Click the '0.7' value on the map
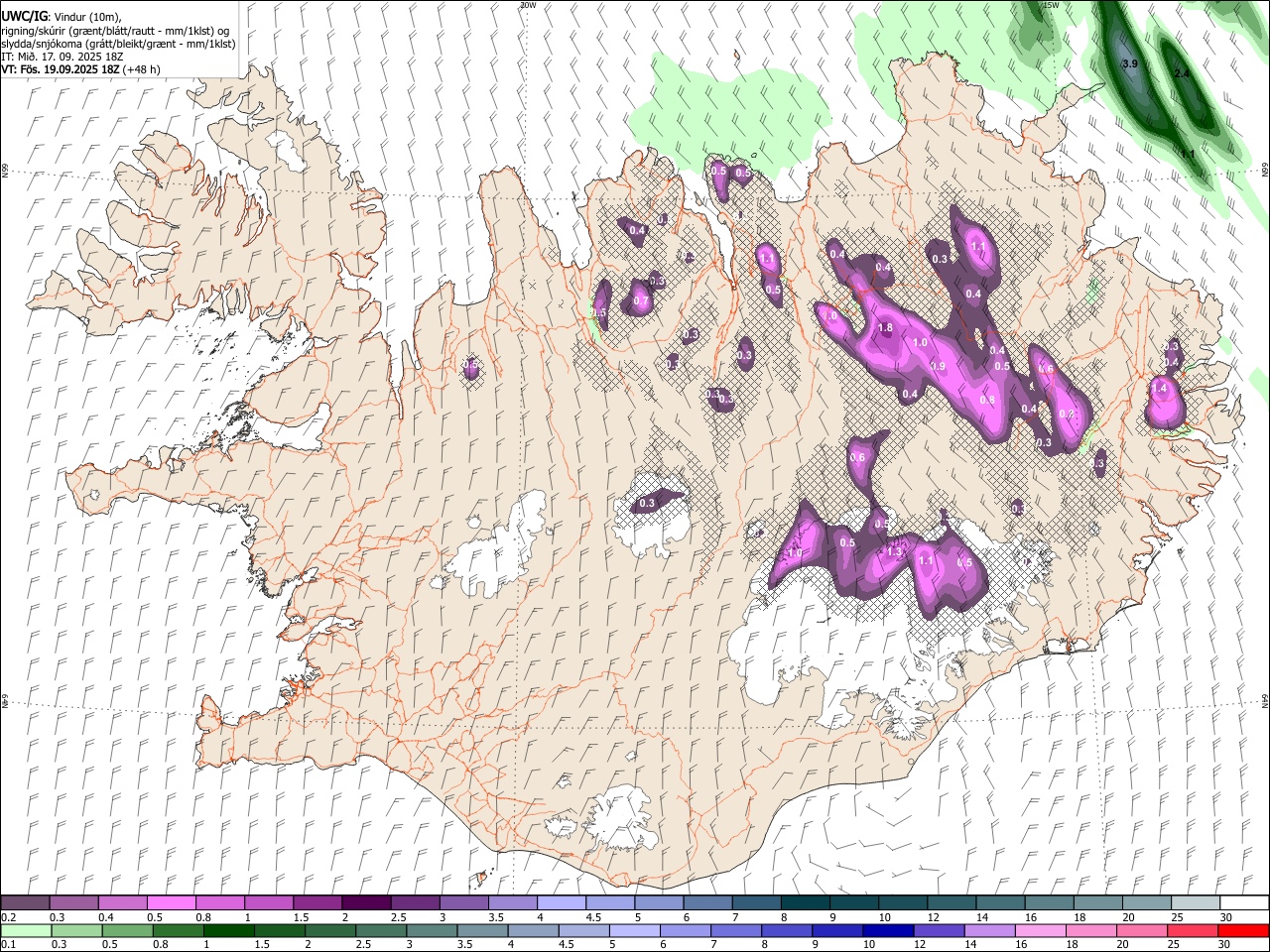Image resolution: width=1270 pixels, height=952 pixels. (x=641, y=301)
